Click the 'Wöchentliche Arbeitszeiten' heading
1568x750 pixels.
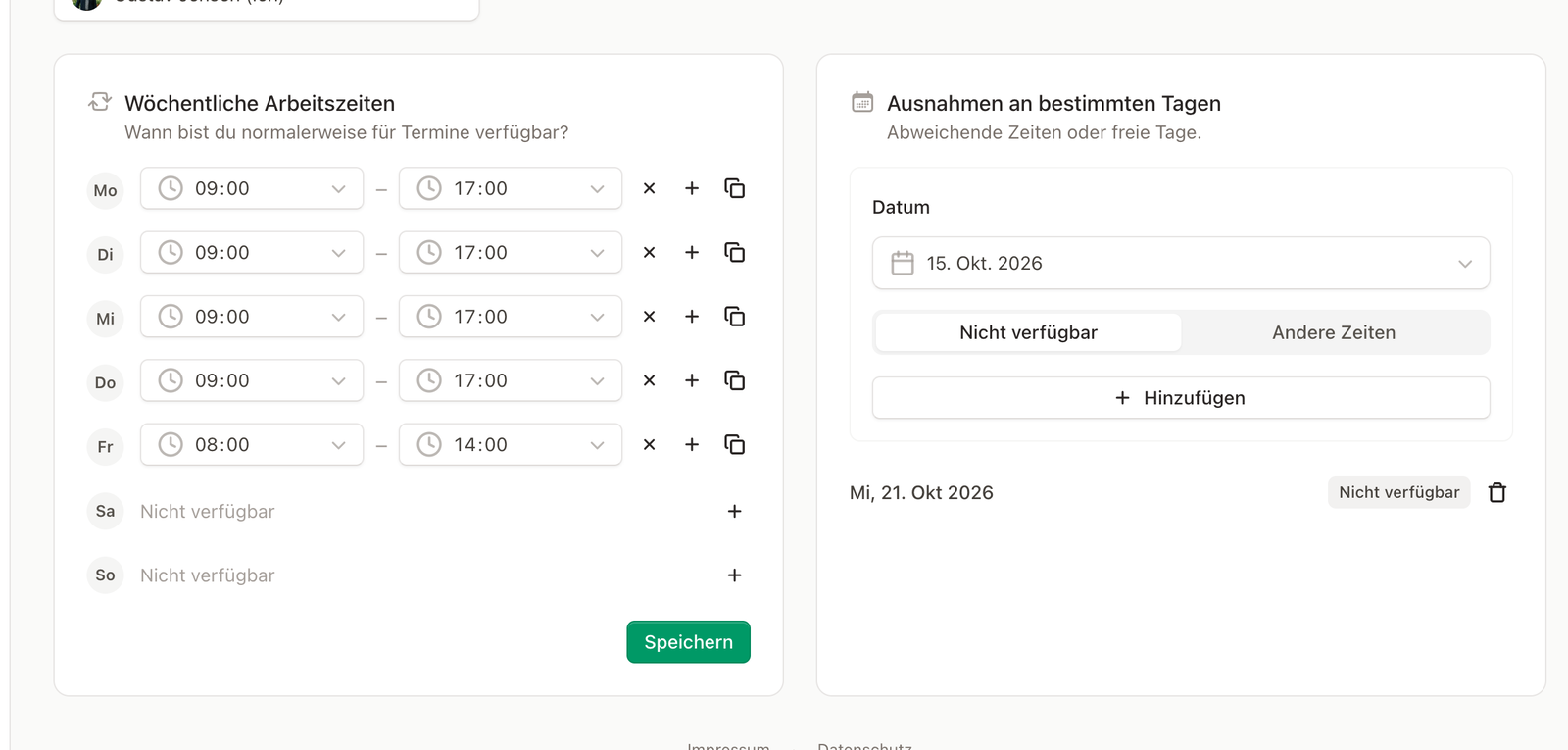pyautogui.click(x=260, y=104)
